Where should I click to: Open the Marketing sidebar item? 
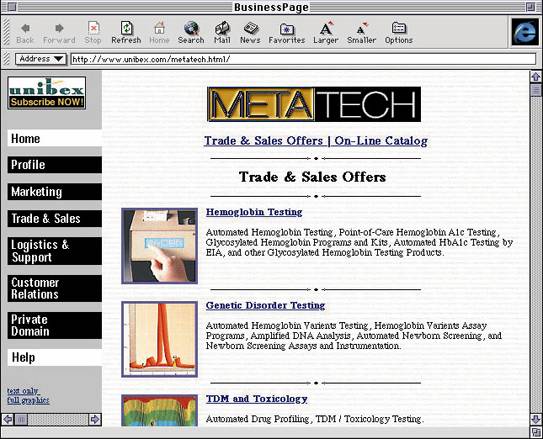[54, 191]
